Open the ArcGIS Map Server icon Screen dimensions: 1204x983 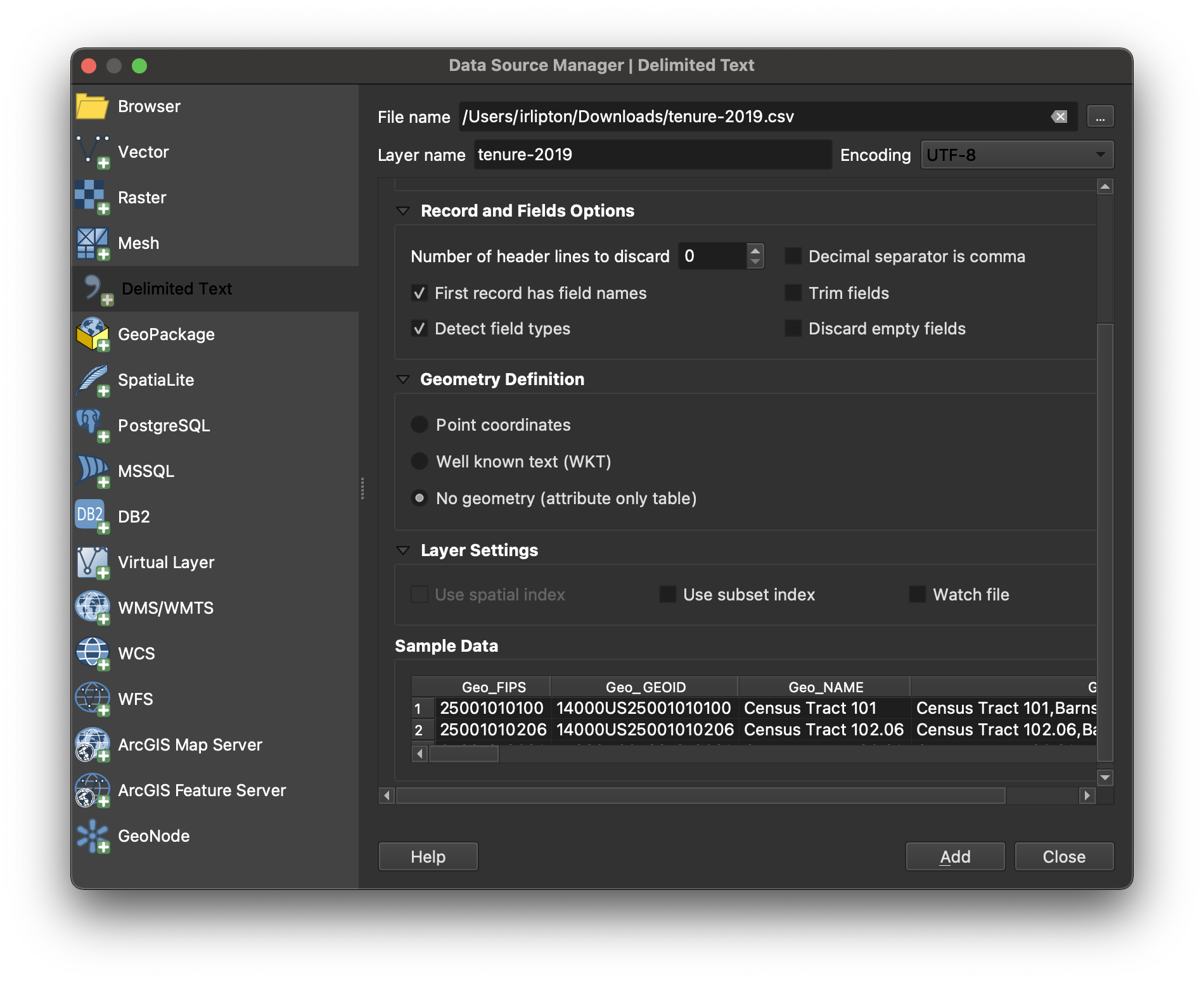pos(92,745)
